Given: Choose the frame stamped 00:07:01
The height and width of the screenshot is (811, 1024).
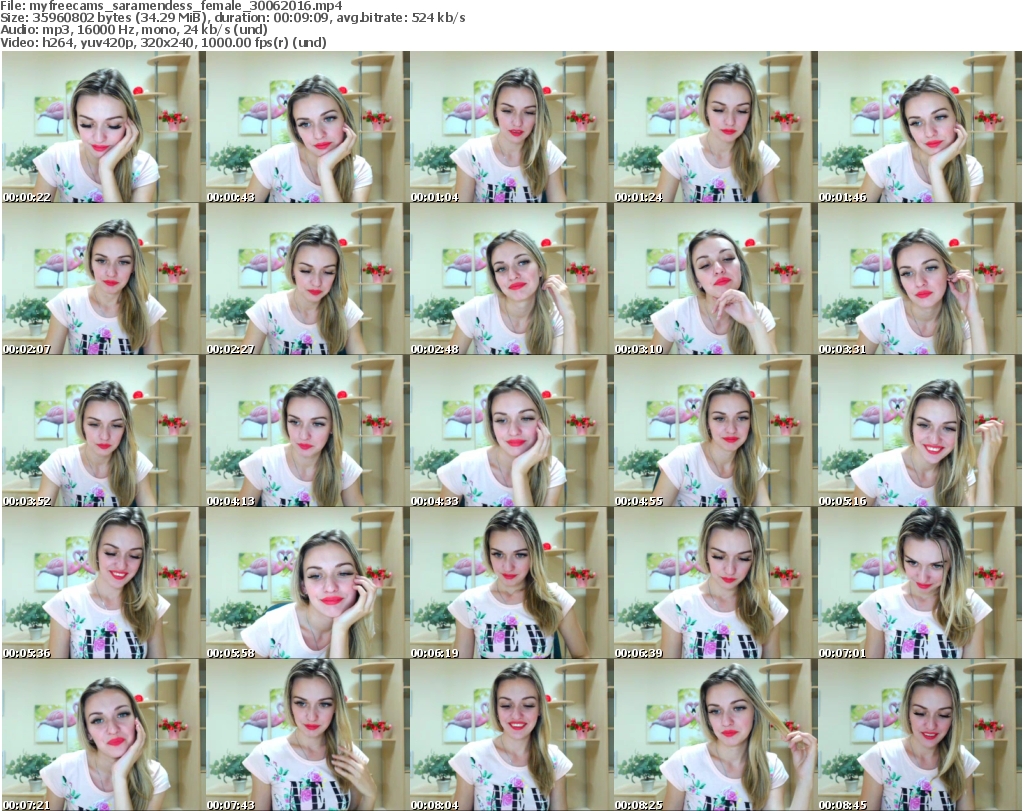Looking at the screenshot, I should (x=920, y=583).
